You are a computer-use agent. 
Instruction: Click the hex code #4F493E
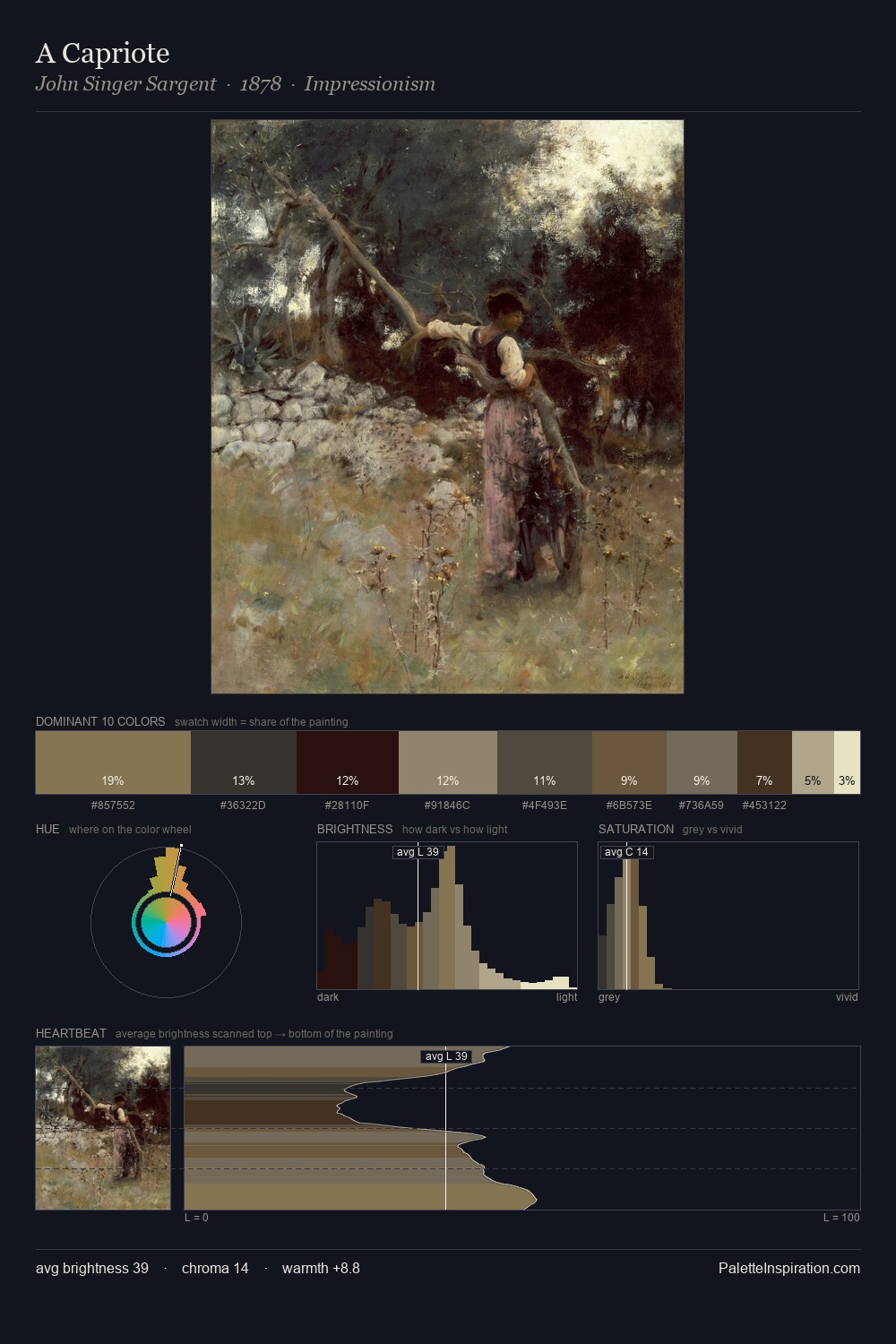[544, 806]
